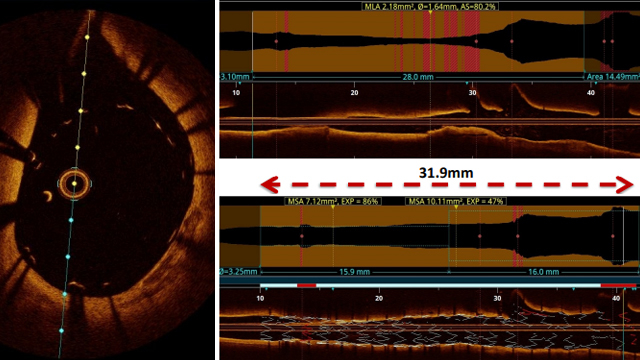Click the 28.0 mm length label
This screenshot has height=360, width=640.
click(418, 77)
